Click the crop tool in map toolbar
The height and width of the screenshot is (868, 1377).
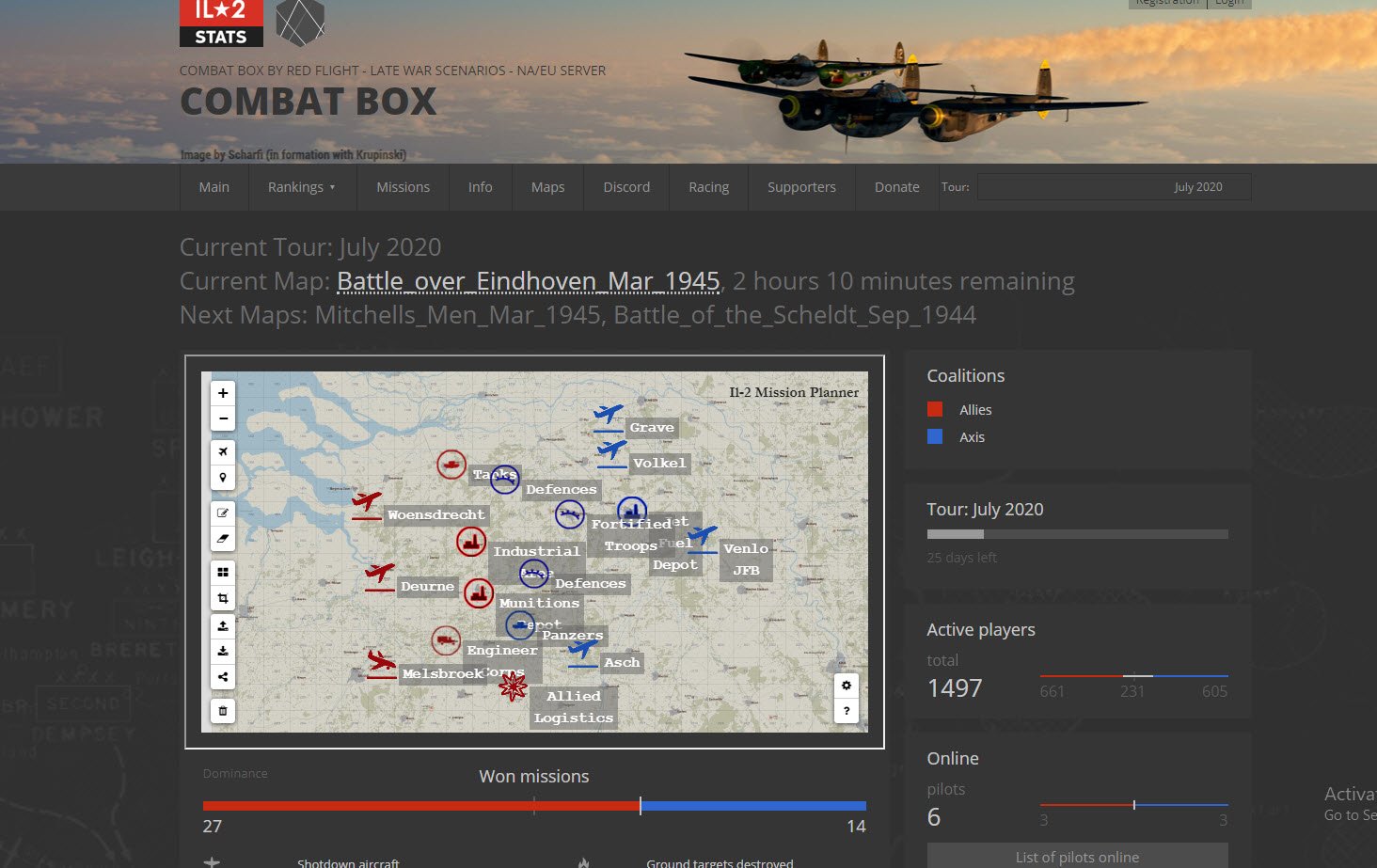(223, 598)
